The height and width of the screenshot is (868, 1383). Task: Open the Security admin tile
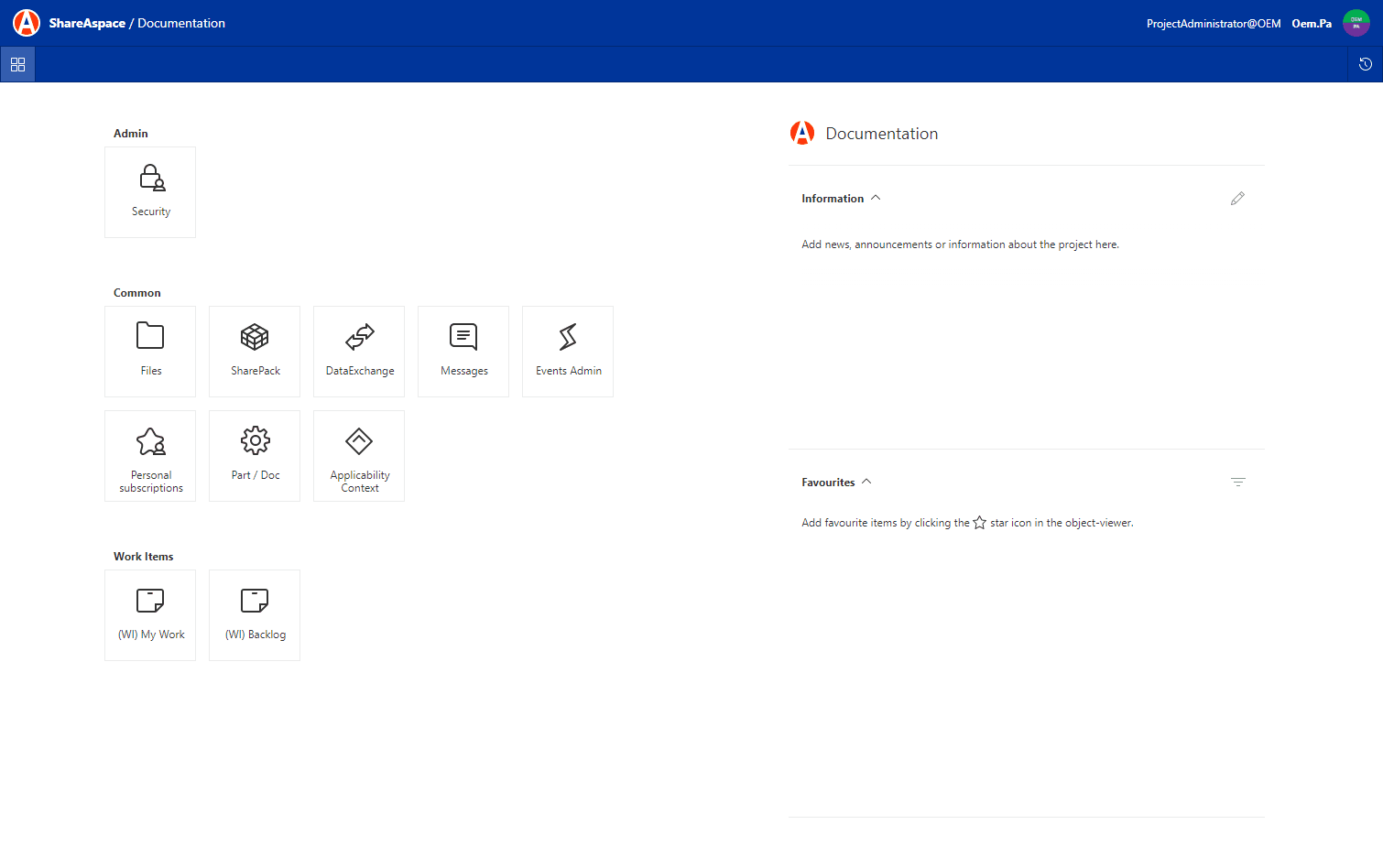point(150,192)
